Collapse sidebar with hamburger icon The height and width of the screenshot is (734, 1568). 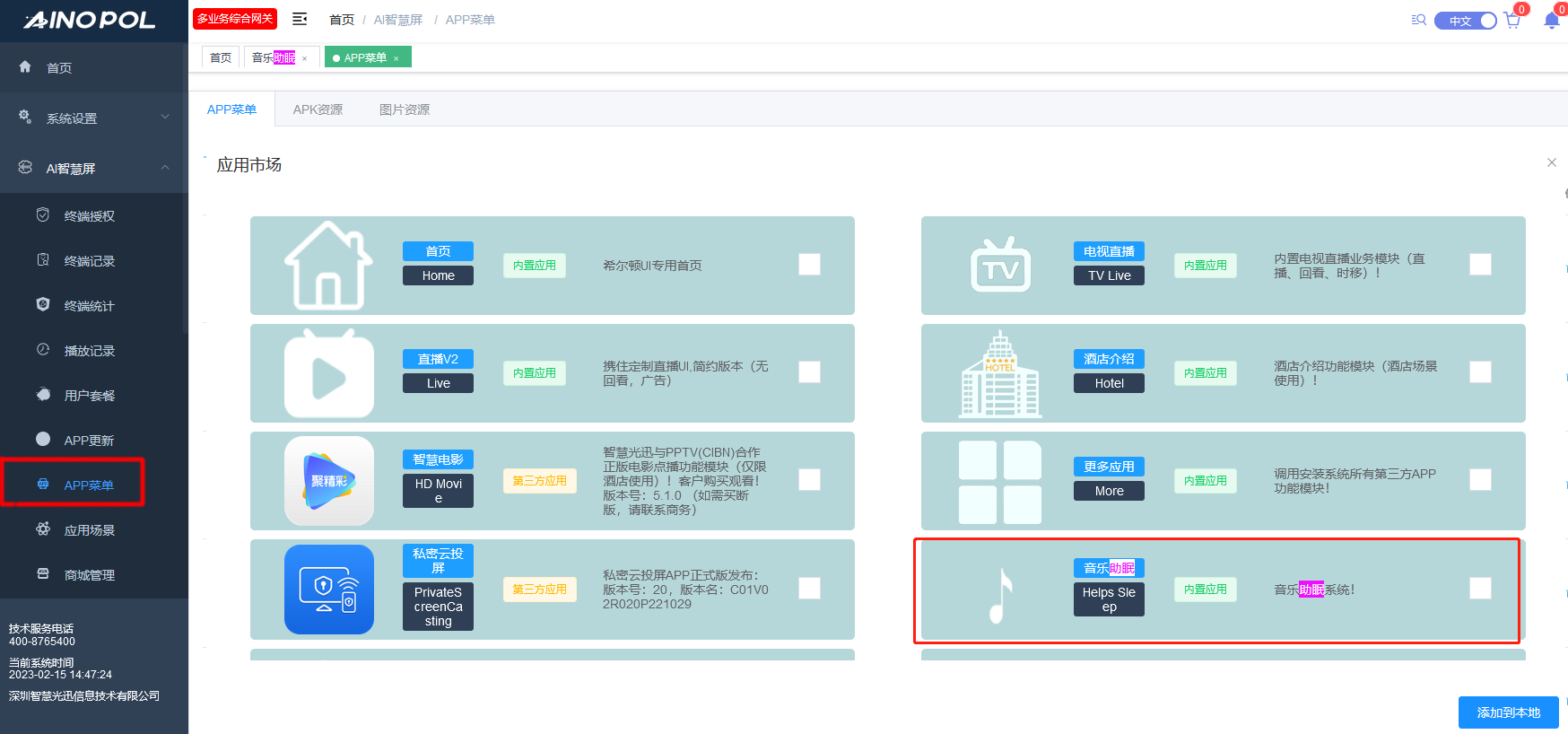[300, 19]
